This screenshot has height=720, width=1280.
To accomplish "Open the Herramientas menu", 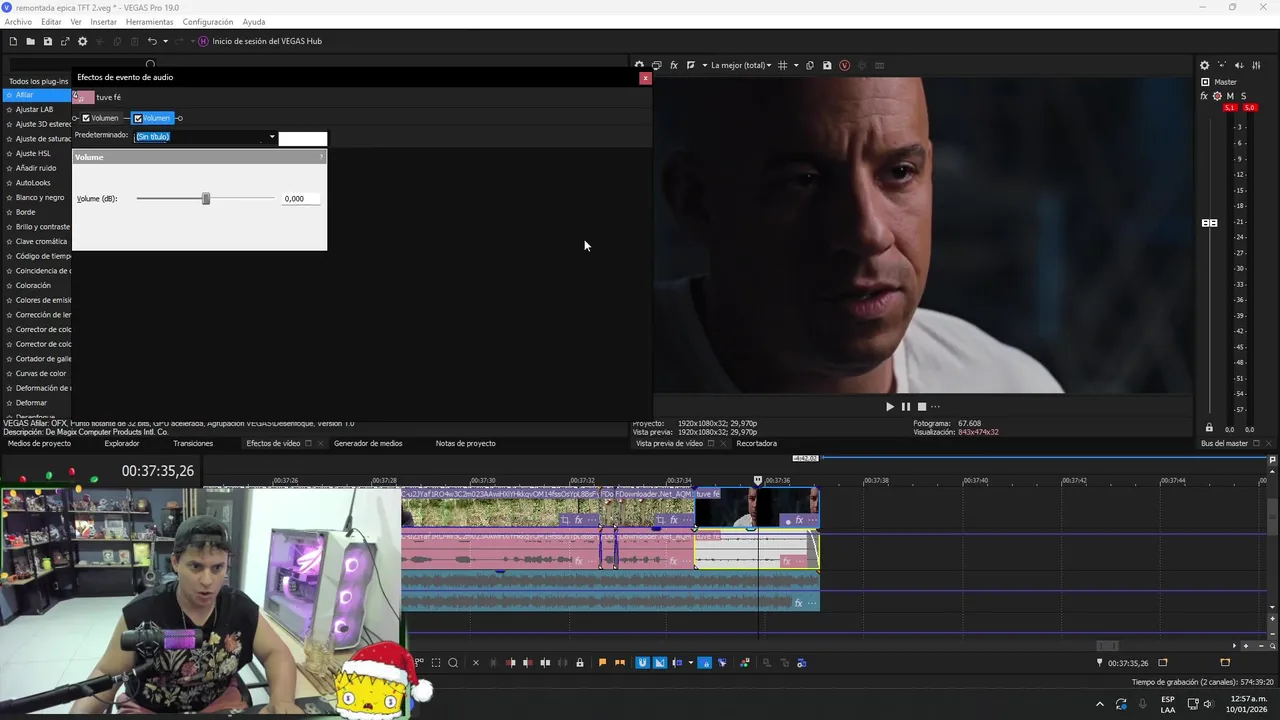I will tap(149, 22).
